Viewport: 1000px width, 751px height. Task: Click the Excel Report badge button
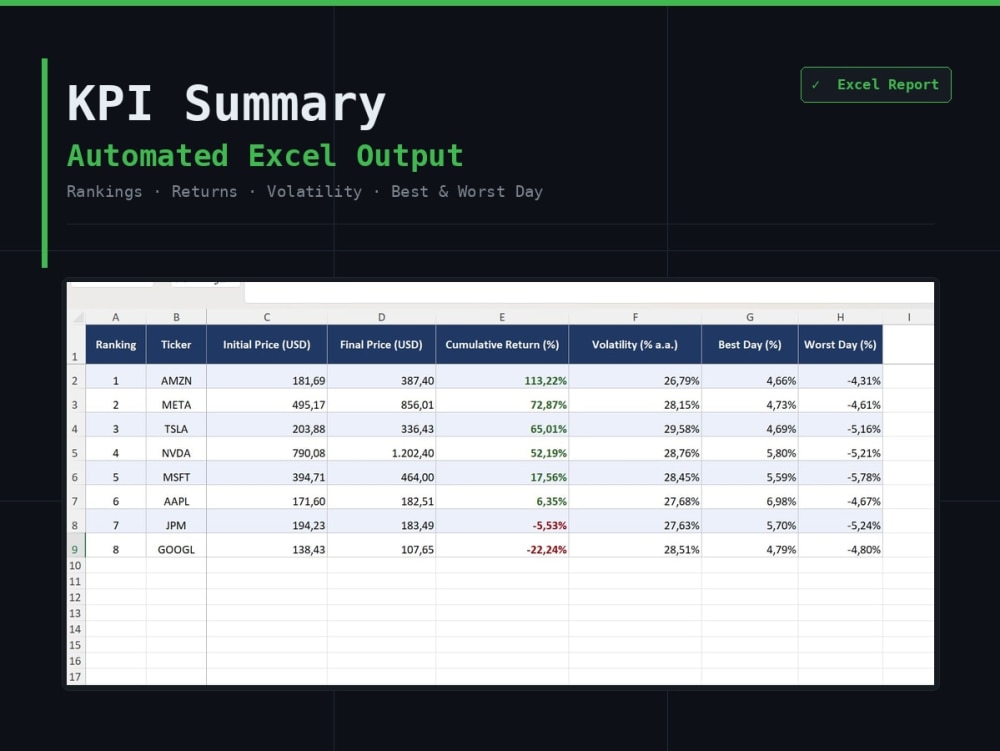click(876, 85)
